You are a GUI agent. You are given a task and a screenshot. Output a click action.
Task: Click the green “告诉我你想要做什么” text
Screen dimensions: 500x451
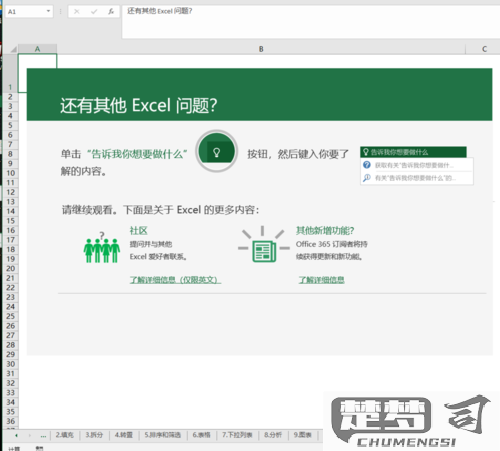[x=137, y=154]
